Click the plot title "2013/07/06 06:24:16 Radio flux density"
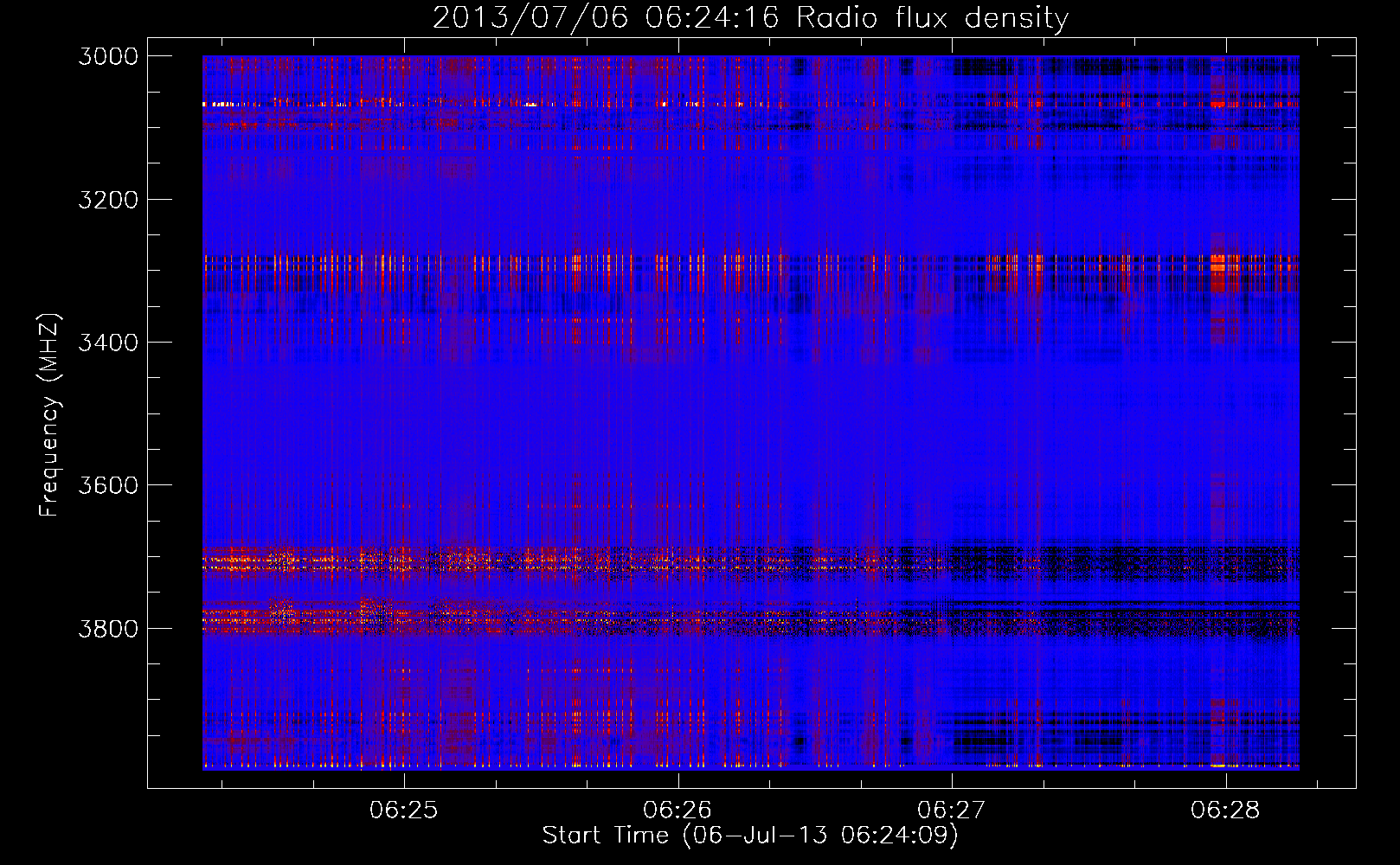This screenshot has width=1400, height=865. click(750, 18)
